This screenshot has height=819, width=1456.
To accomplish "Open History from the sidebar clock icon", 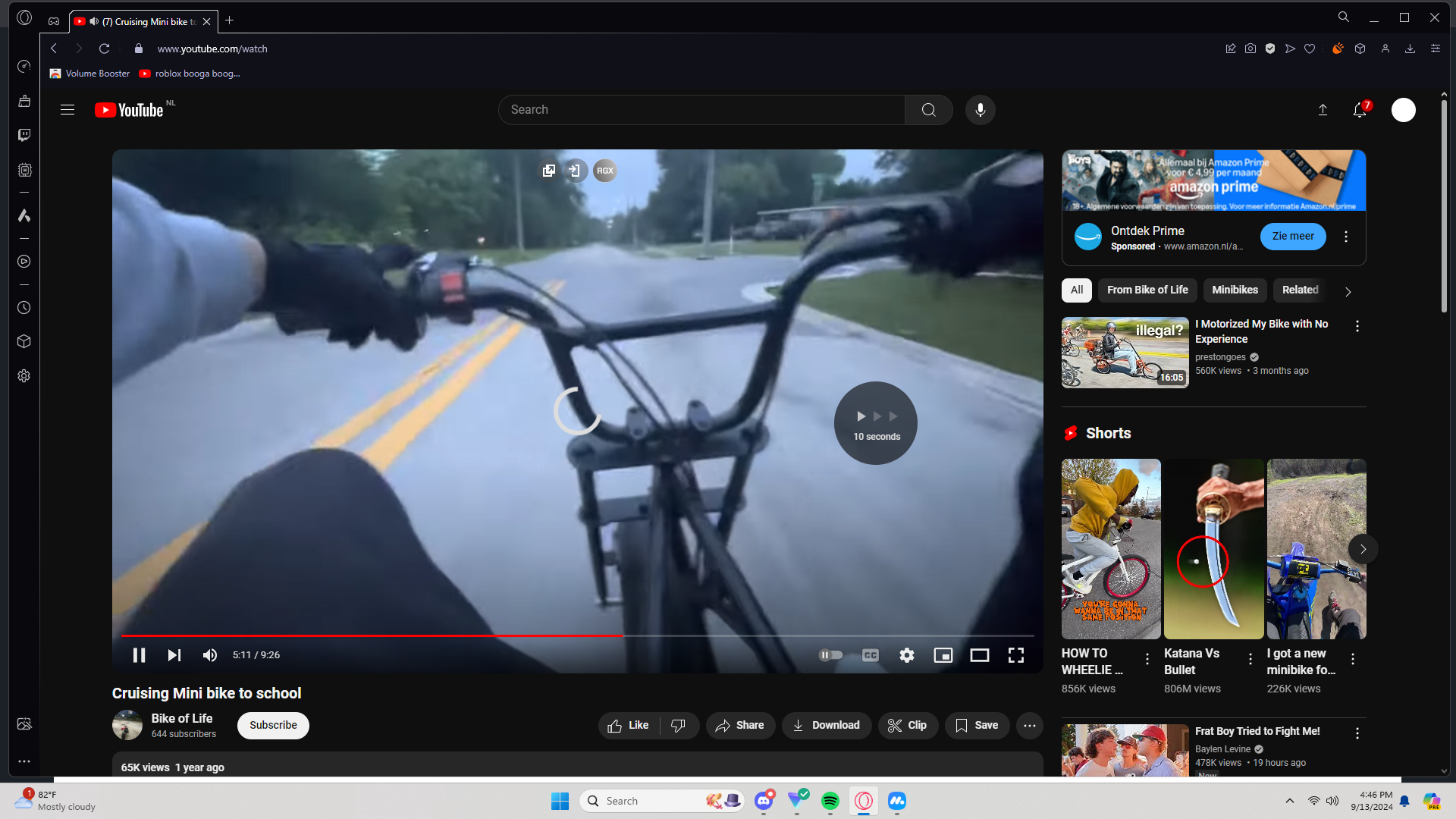I will click(24, 308).
